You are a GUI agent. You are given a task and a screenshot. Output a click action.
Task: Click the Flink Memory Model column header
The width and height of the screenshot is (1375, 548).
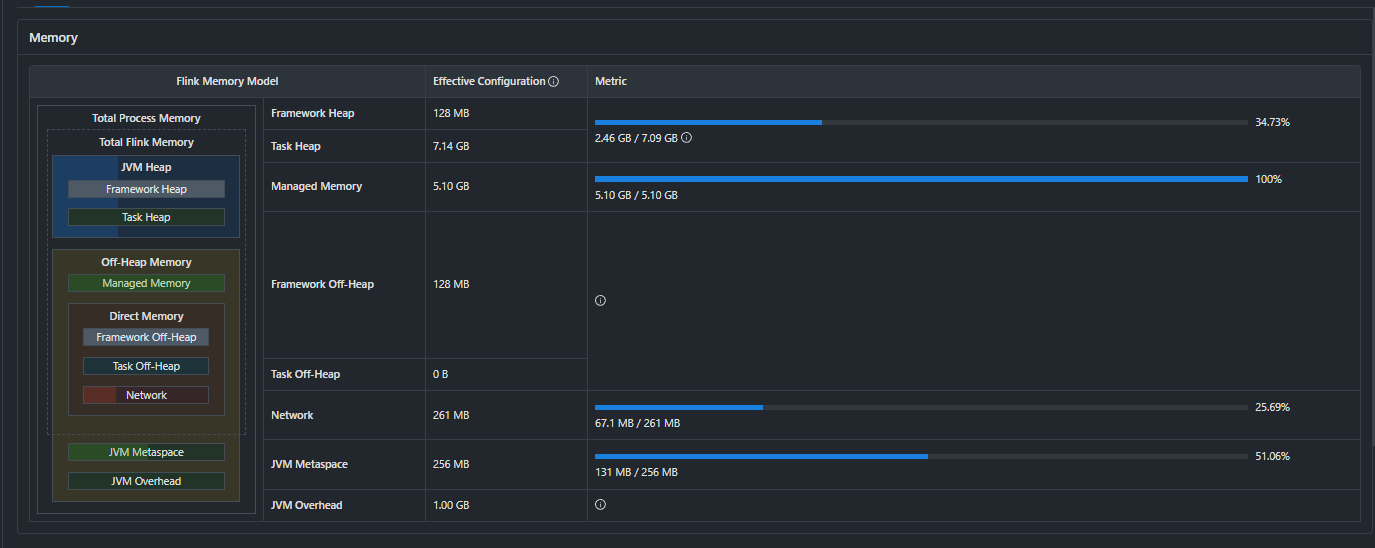coord(227,81)
